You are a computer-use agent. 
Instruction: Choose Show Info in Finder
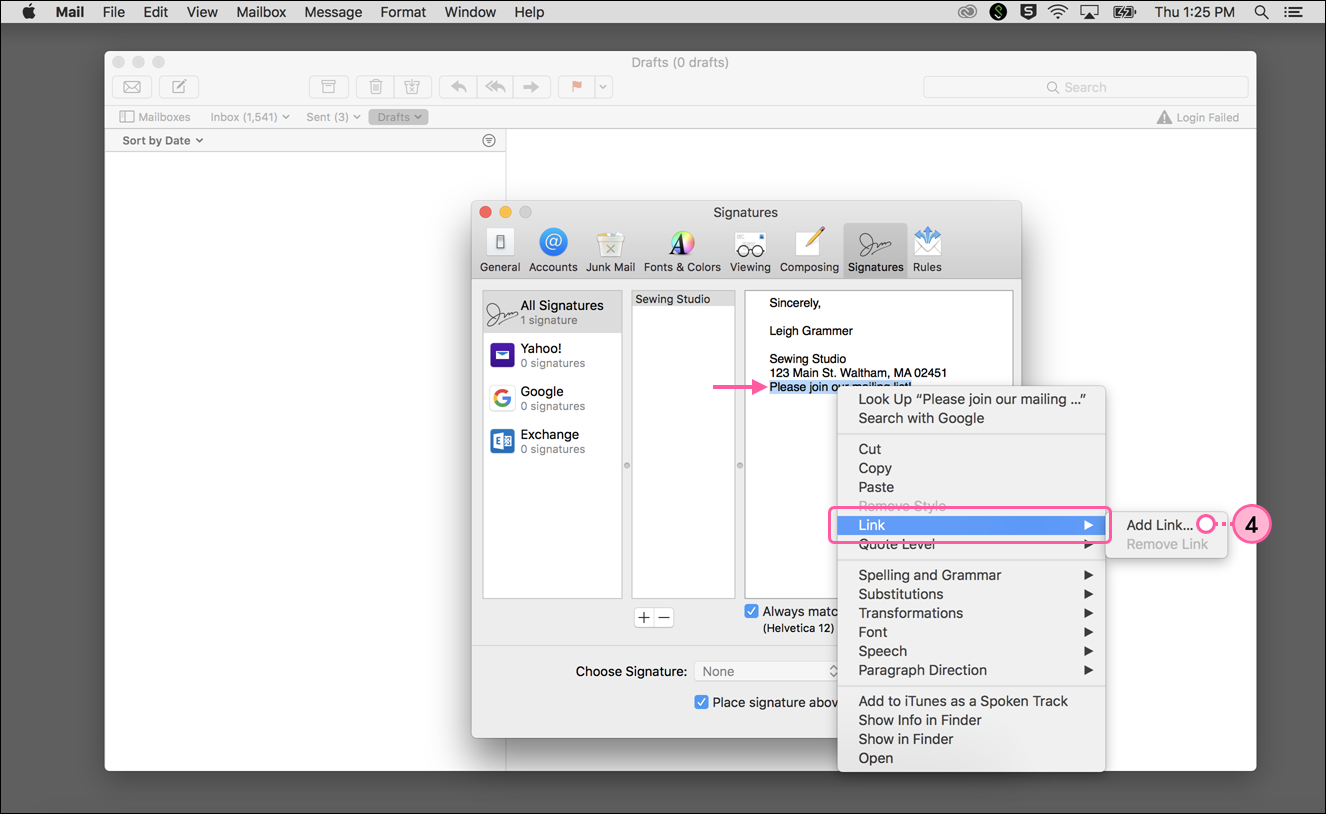pyautogui.click(x=971, y=720)
